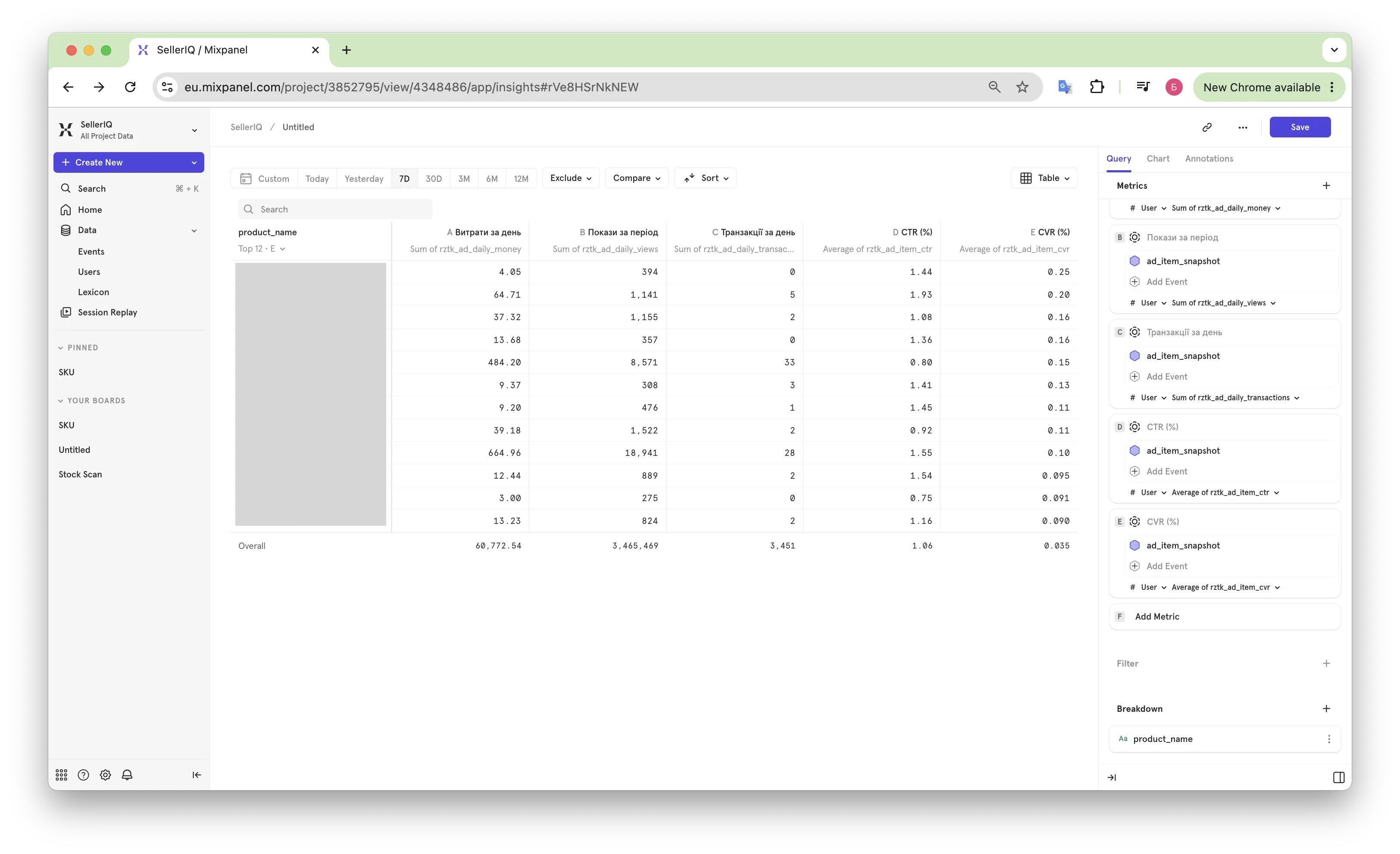Toggle the split panel layout icon
1400x854 pixels.
1339,777
